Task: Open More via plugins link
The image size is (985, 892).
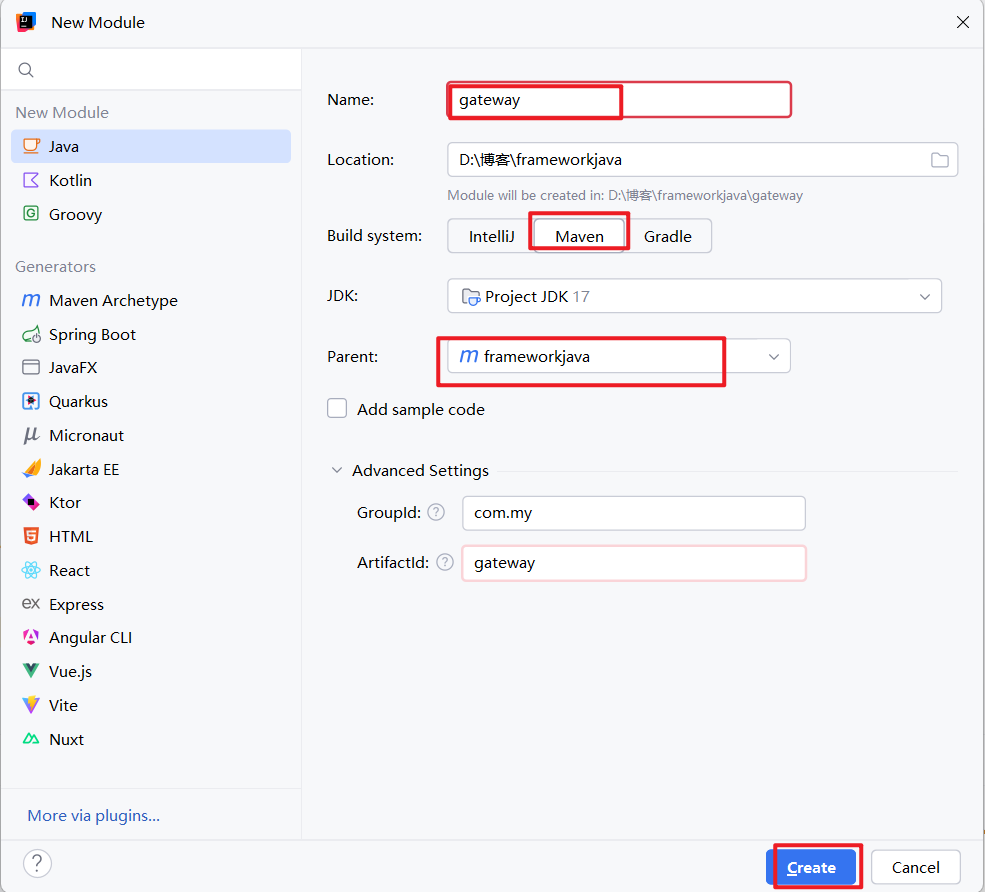Action: 94,815
